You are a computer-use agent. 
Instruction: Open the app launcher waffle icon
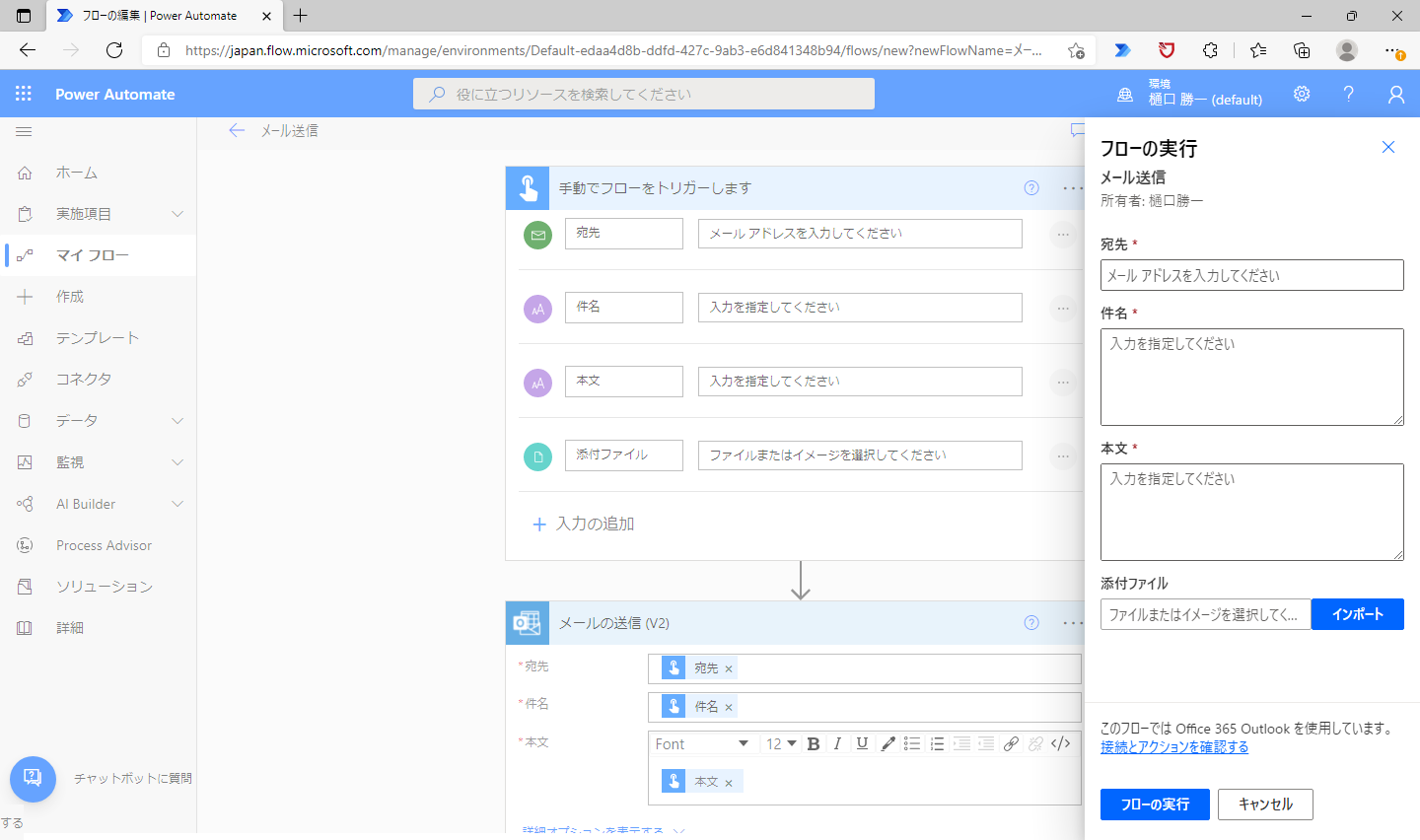[24, 94]
